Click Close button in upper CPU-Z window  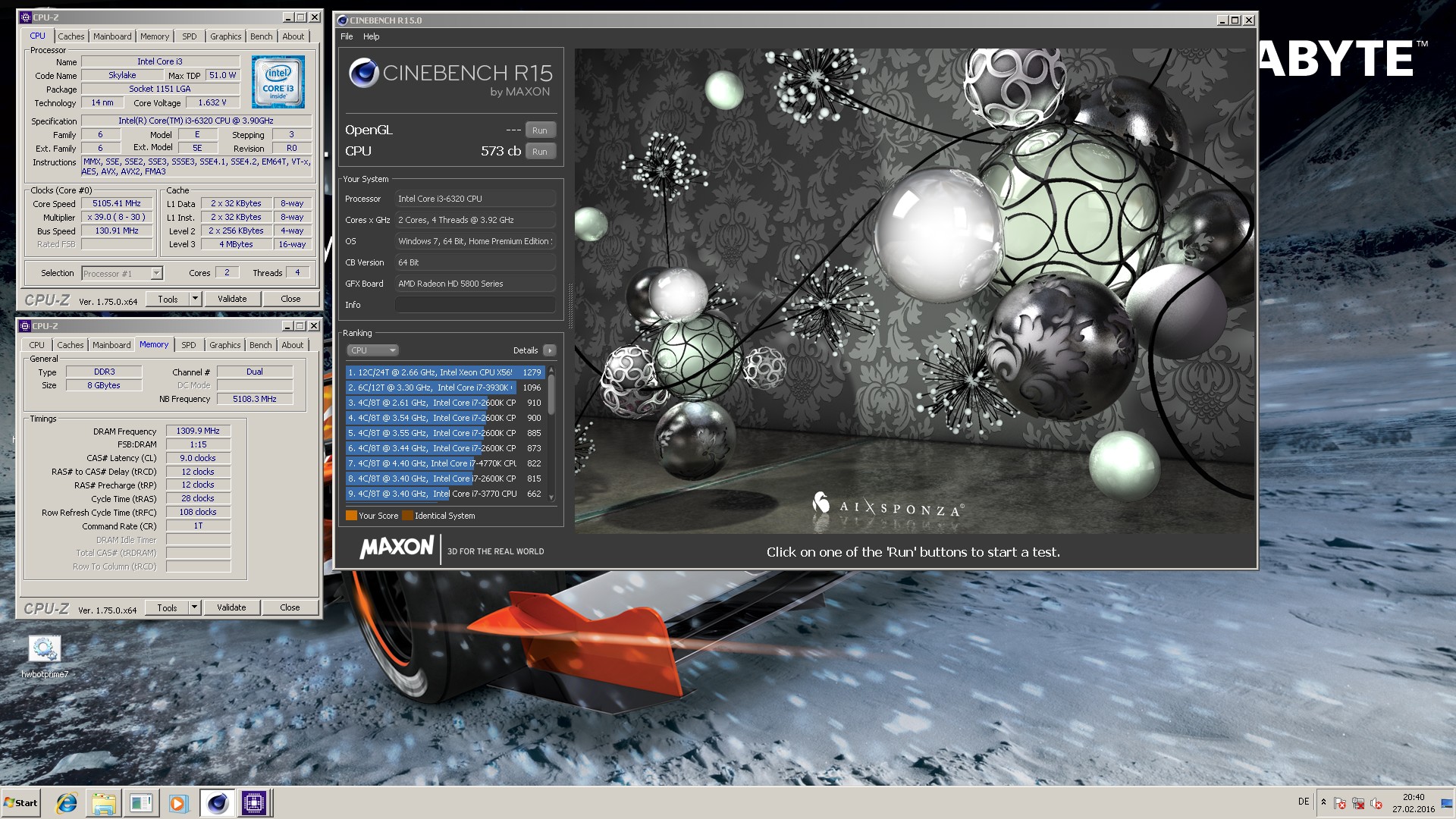290,299
